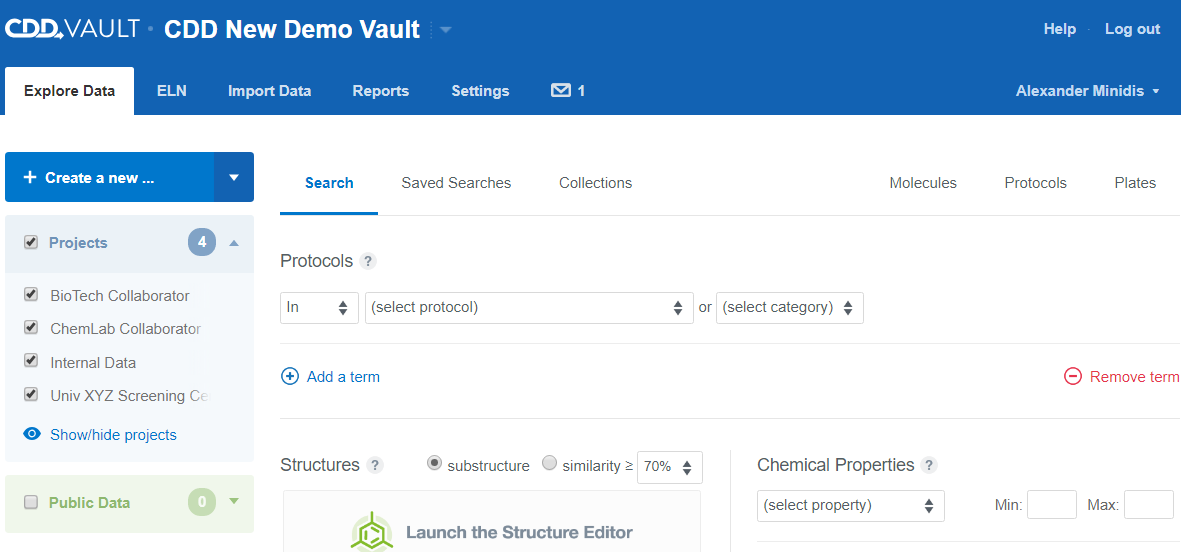Click the Protocols help question mark
This screenshot has height=552, width=1181.
(x=368, y=261)
